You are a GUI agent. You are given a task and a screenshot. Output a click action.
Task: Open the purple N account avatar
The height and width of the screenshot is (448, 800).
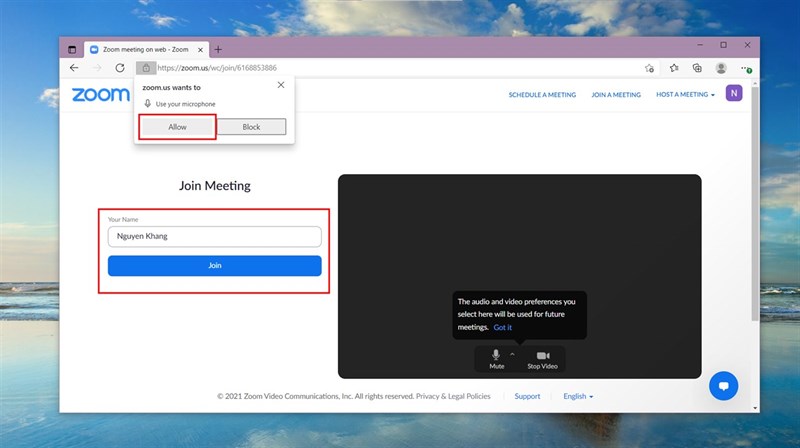(x=734, y=93)
